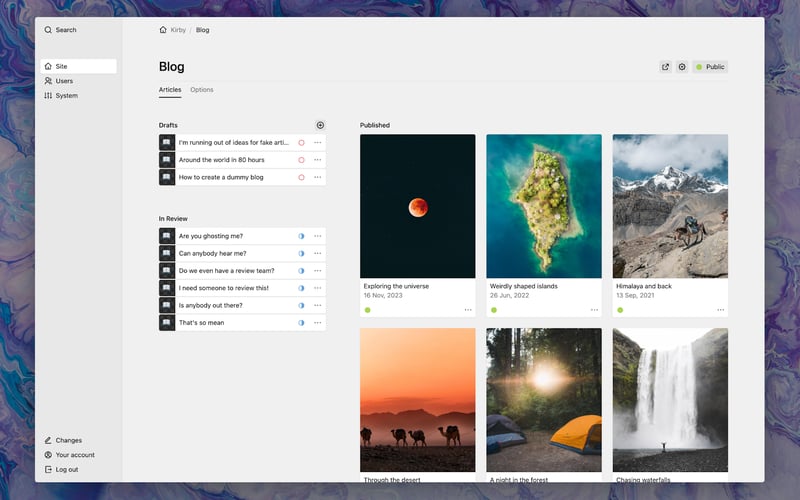800x500 pixels.
Task: Toggle draft status circle for 'How to create a dummy blog'
Action: pyautogui.click(x=302, y=178)
